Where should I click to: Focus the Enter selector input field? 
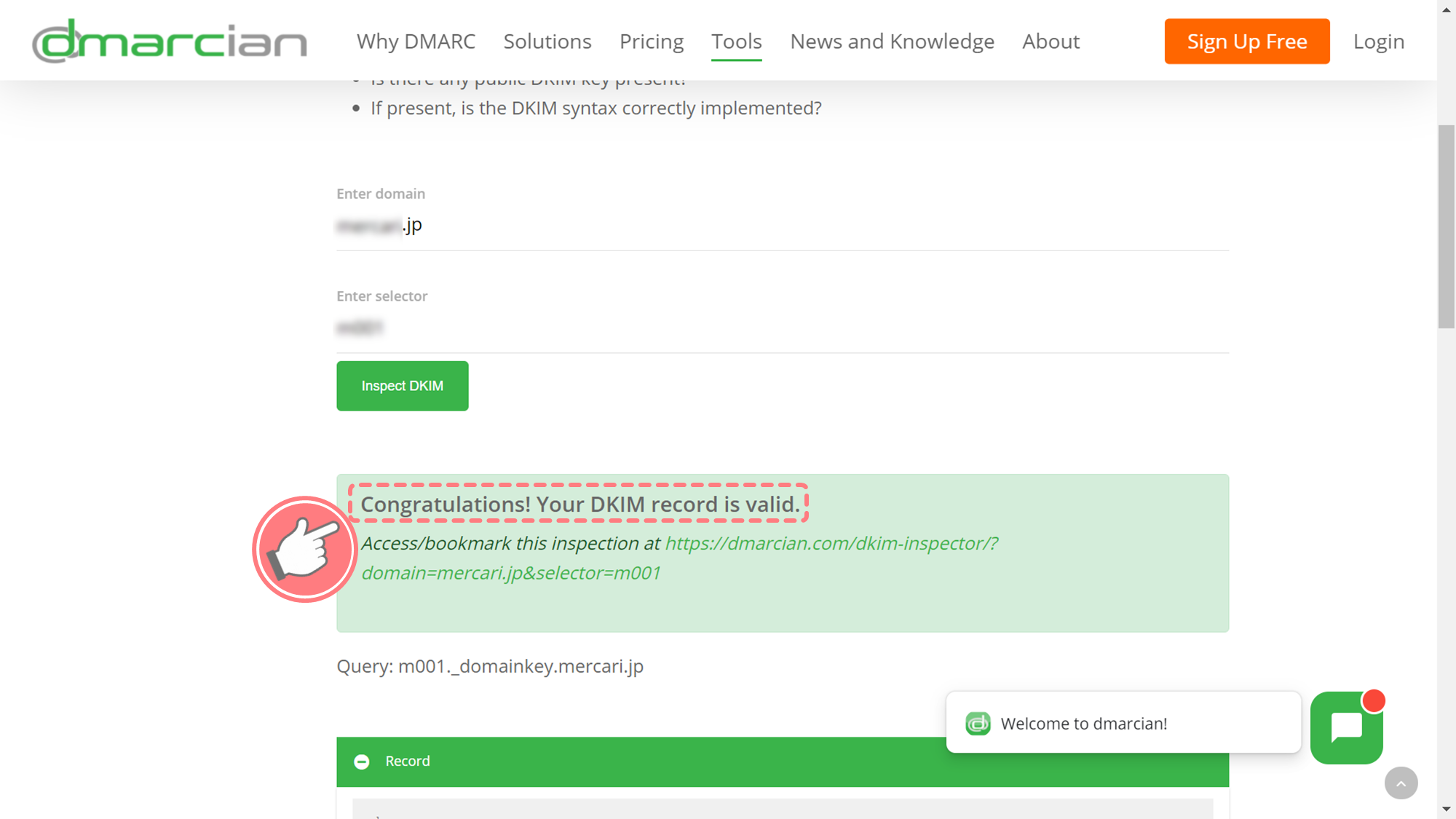coord(783,328)
